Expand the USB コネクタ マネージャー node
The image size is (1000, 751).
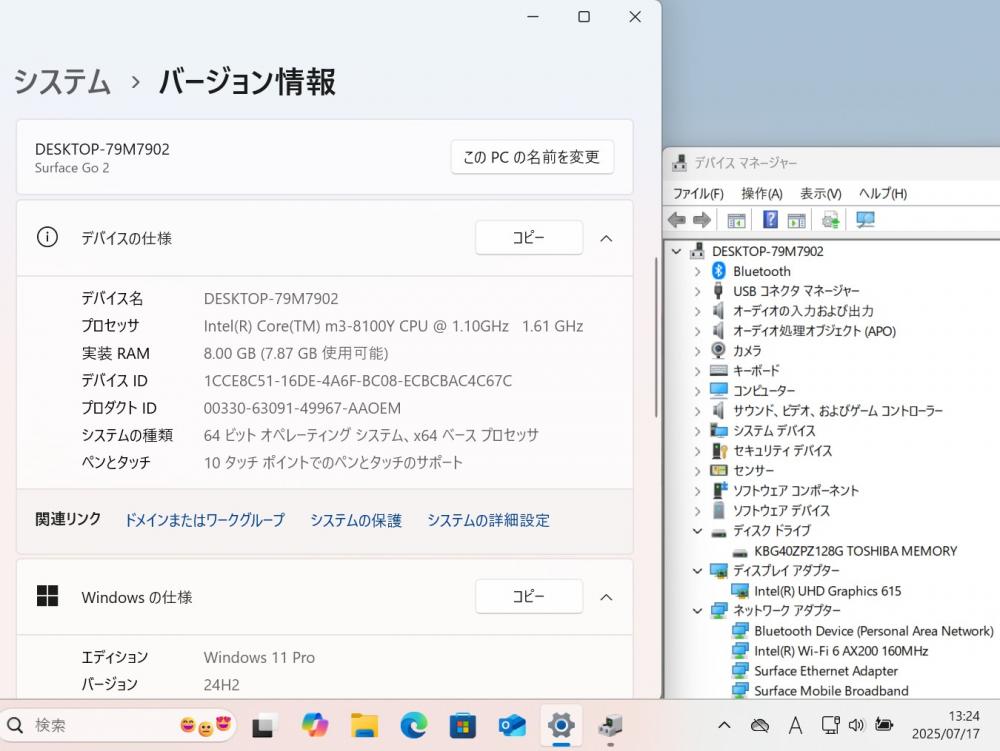click(x=698, y=291)
